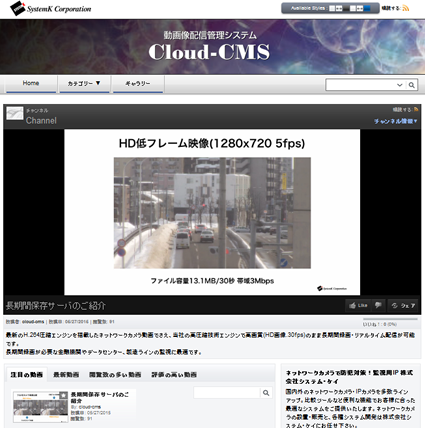Switch to the 最新動画 tab
This screenshot has width=425, height=428.
pos(66,375)
